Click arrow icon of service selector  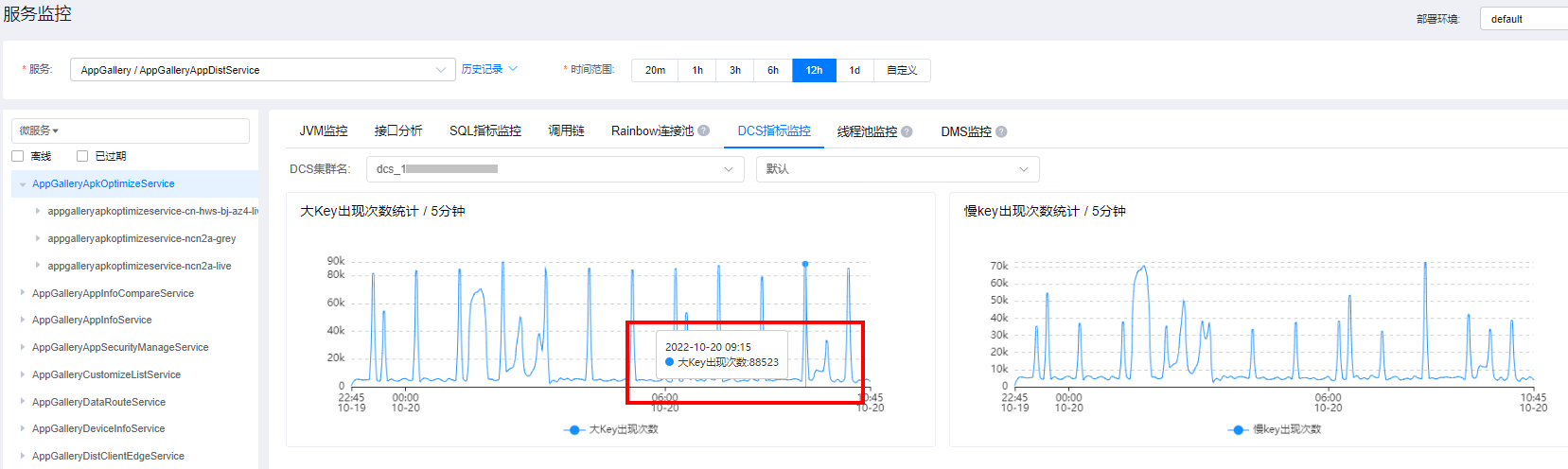(441, 70)
